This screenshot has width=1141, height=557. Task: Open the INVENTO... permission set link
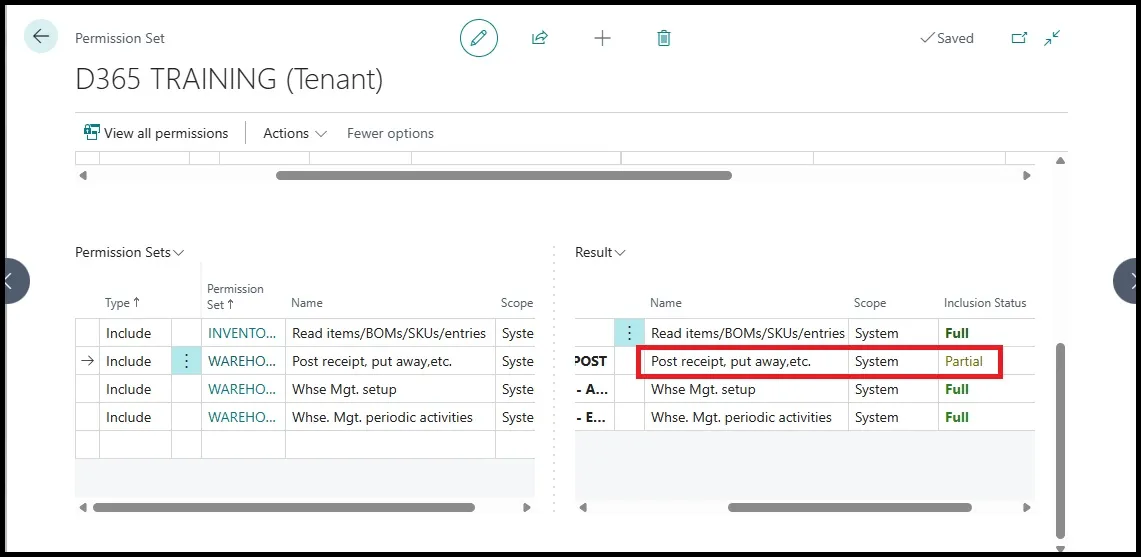click(x=242, y=333)
